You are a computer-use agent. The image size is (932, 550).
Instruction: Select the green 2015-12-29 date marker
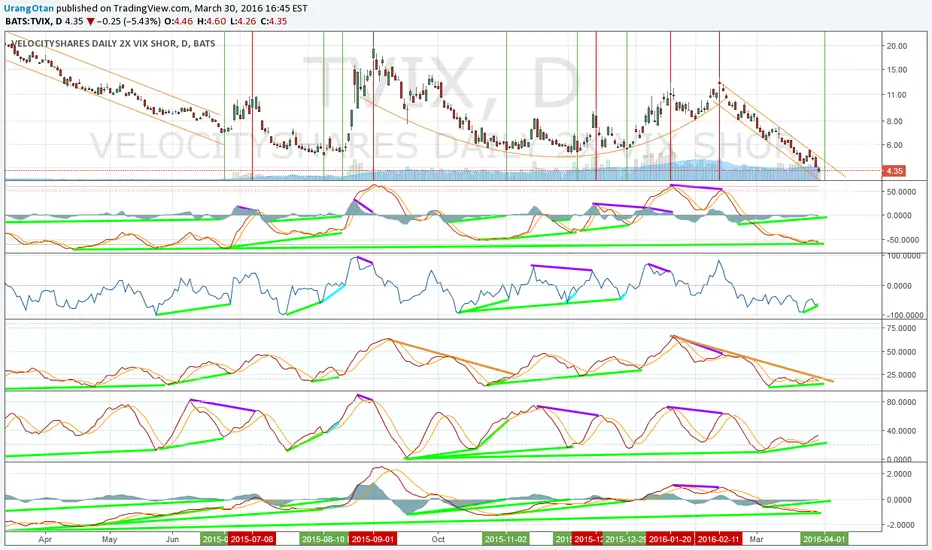(x=625, y=539)
